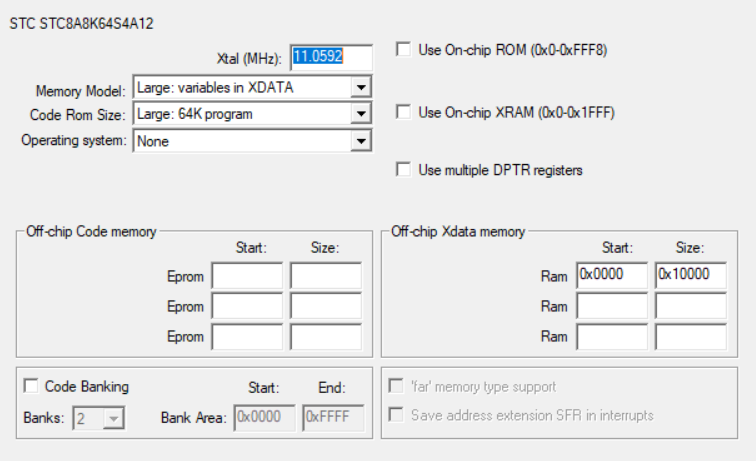Open the Operating system dropdown

click(252, 141)
